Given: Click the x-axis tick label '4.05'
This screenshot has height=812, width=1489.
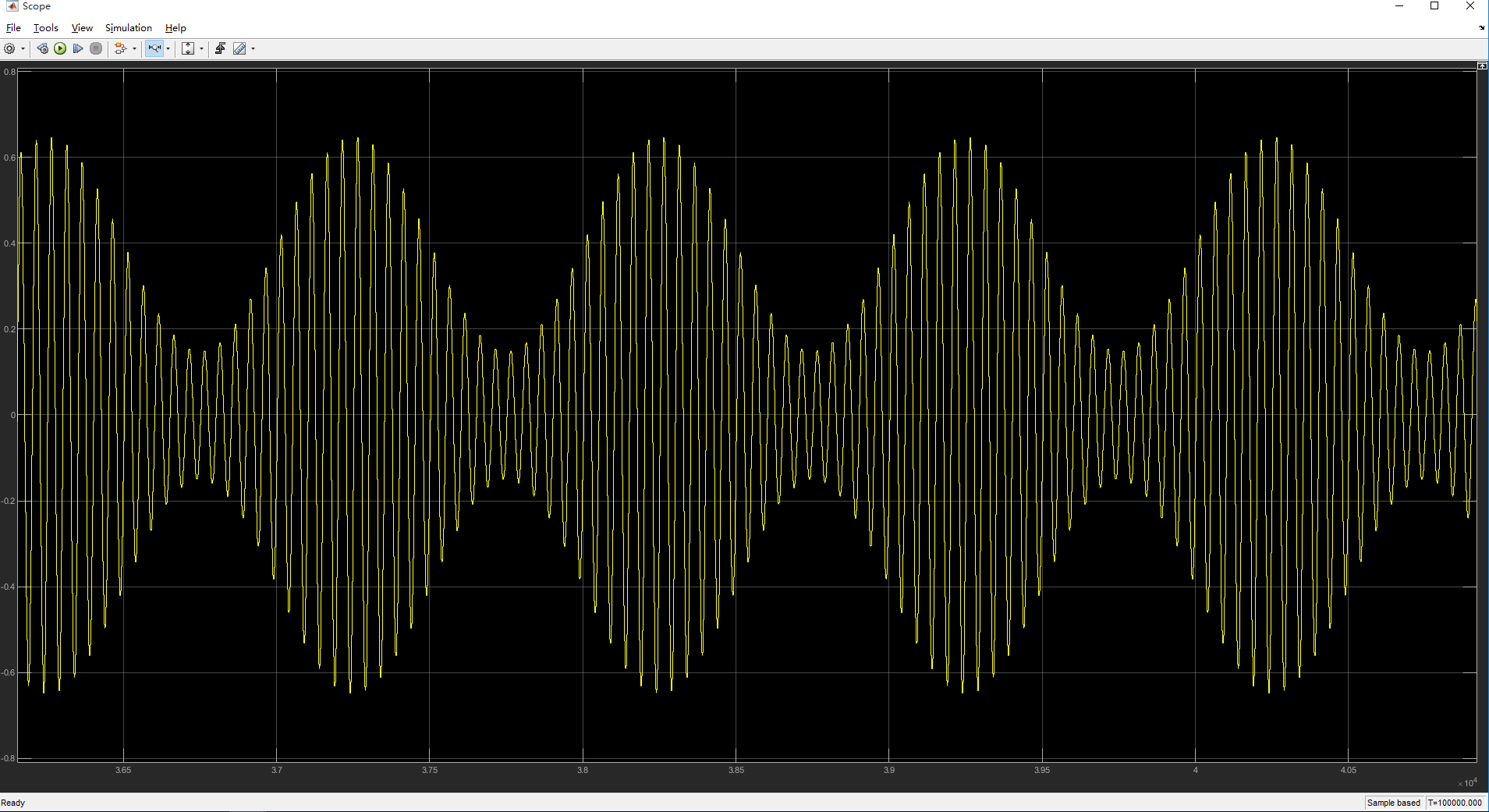Looking at the screenshot, I should [x=1348, y=770].
